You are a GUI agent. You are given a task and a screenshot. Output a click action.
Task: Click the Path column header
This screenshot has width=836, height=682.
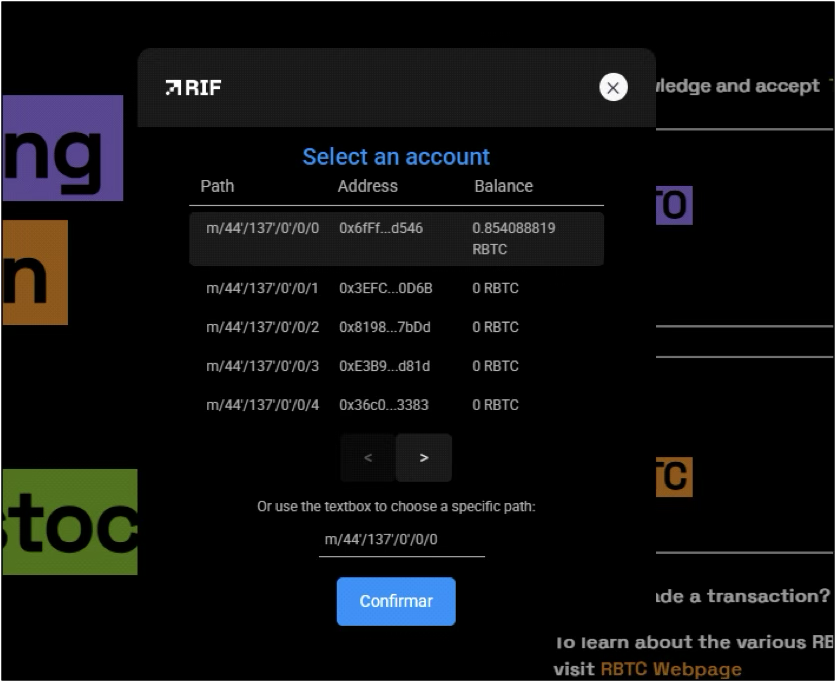[217, 186]
